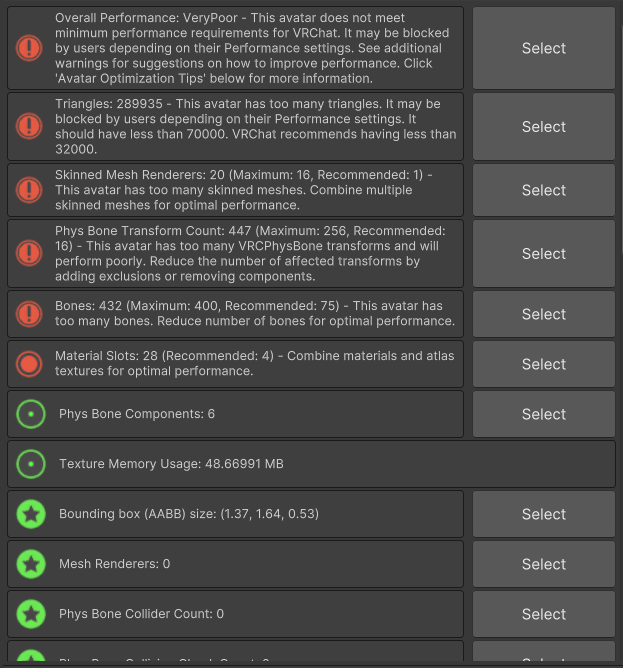Click the Bones error icon
Viewport: 623px width, 668px height.
(30, 314)
